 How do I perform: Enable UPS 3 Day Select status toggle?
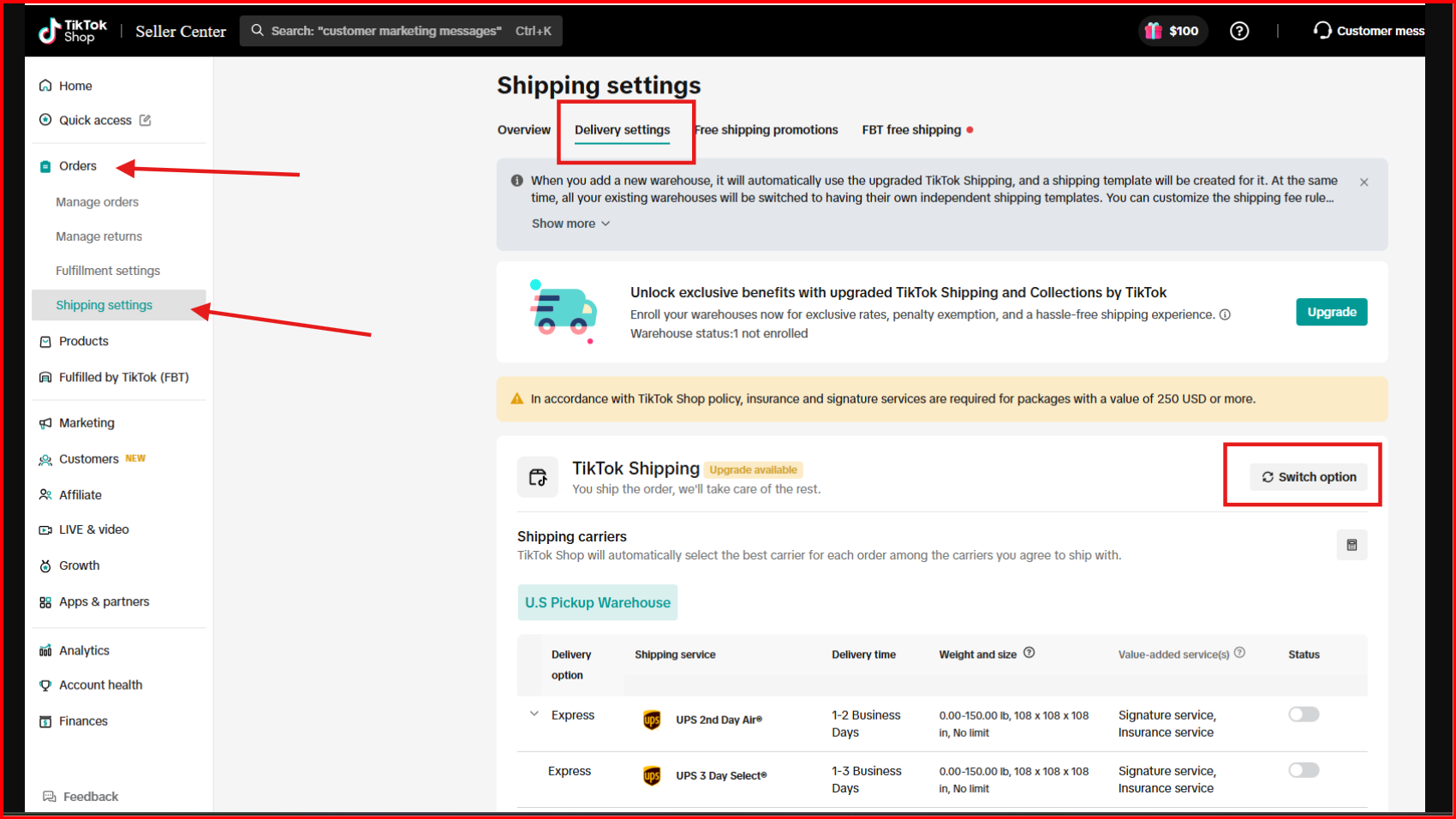1304,770
